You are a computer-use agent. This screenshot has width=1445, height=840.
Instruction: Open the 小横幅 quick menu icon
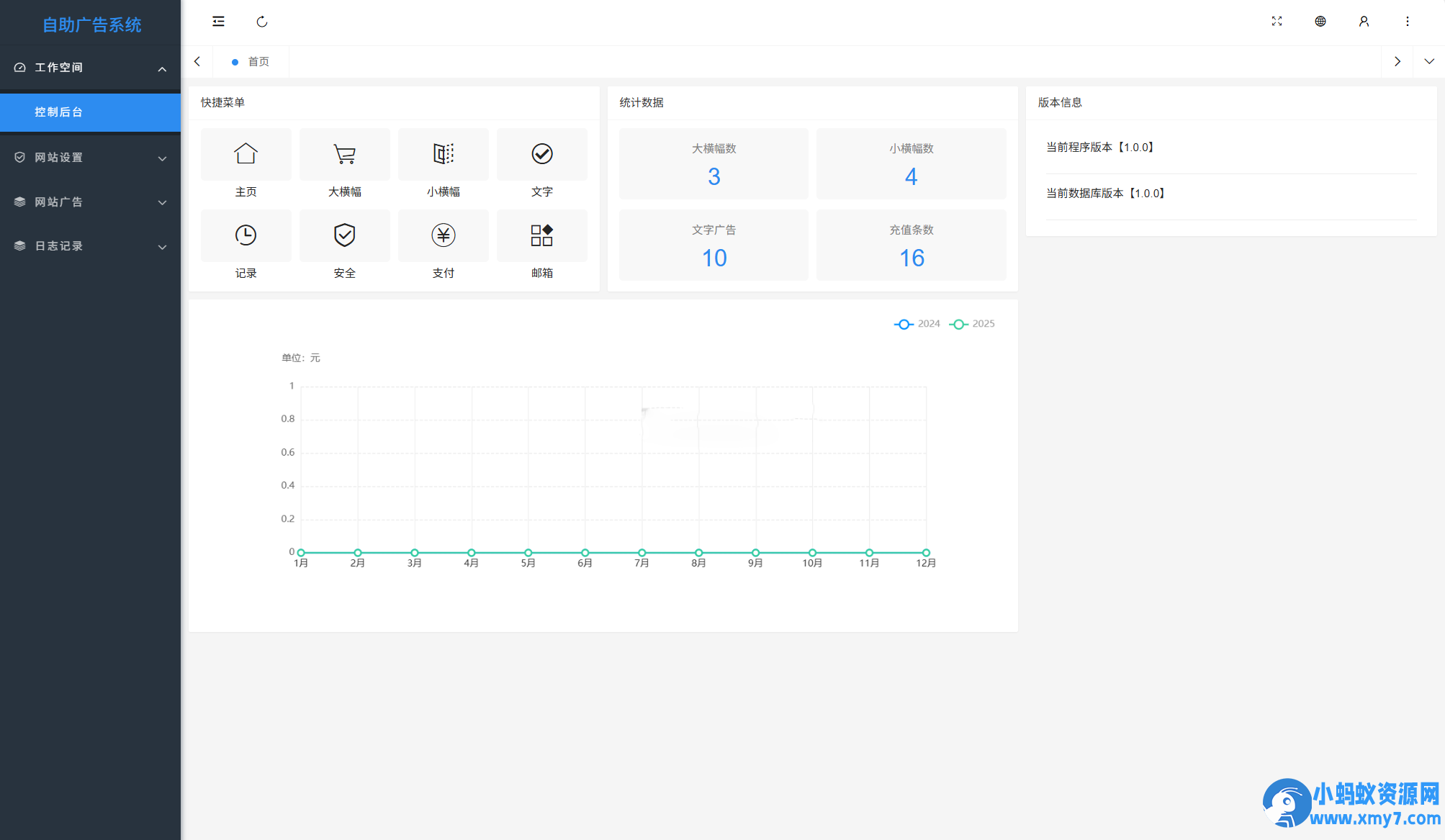click(443, 154)
